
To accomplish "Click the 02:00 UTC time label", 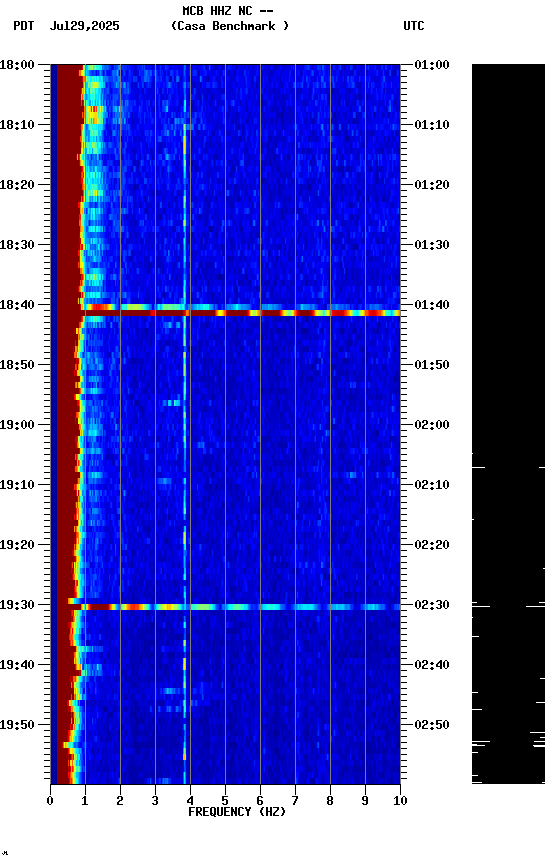I will [x=432, y=425].
